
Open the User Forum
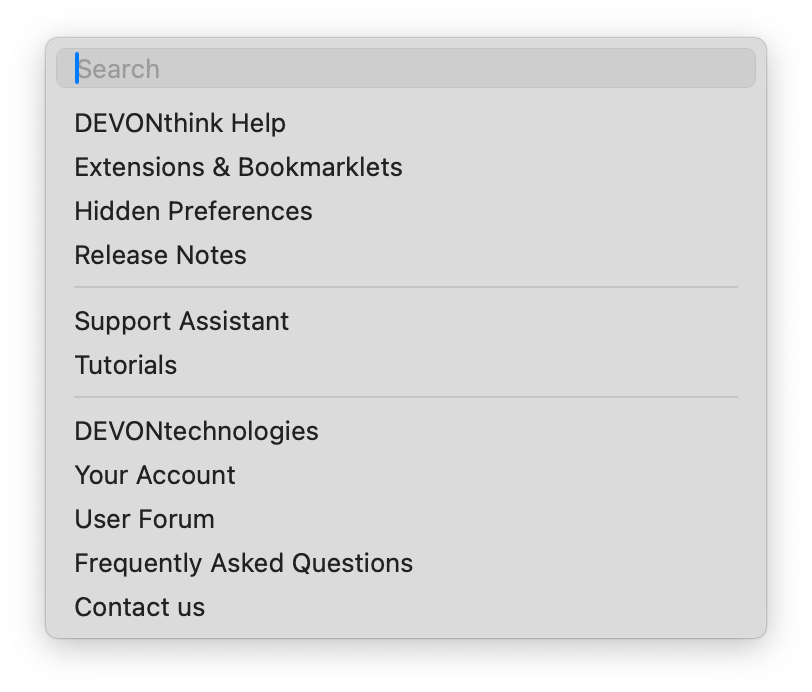point(144,519)
